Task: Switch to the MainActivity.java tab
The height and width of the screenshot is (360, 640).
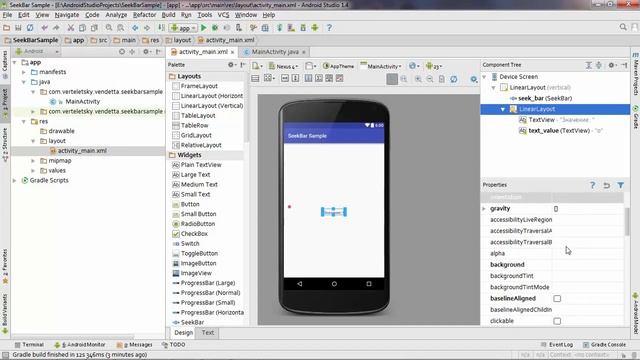Action: (275, 52)
